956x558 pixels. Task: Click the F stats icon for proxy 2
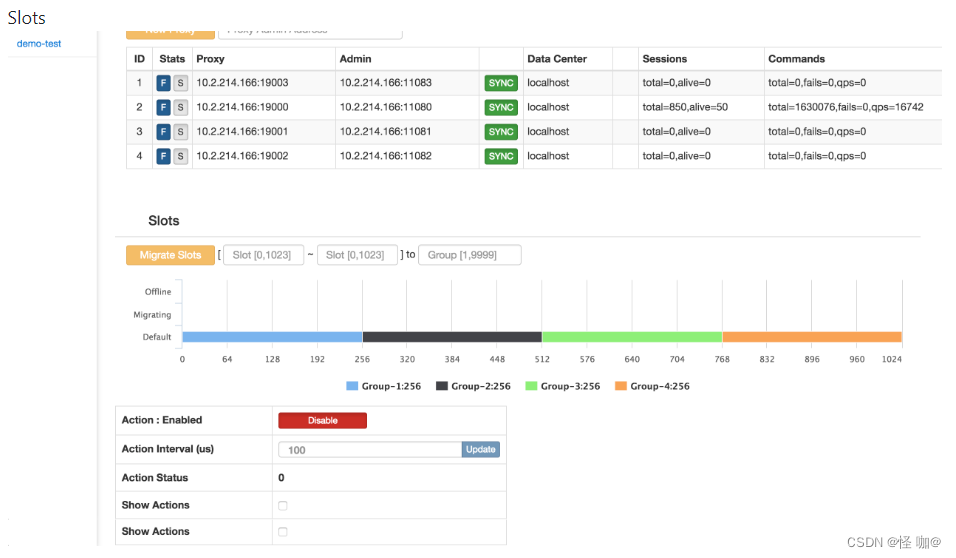coord(163,107)
